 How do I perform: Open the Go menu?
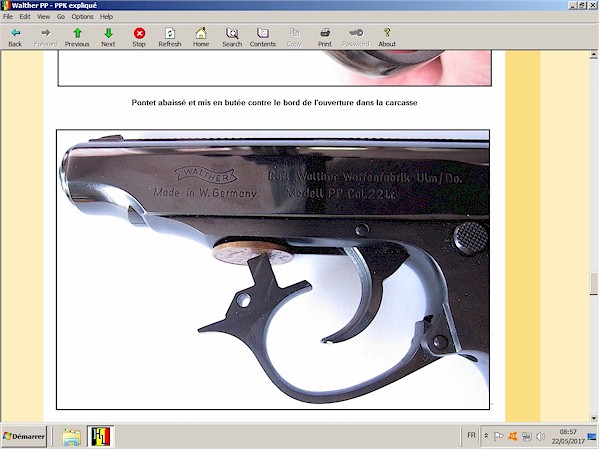click(x=61, y=17)
